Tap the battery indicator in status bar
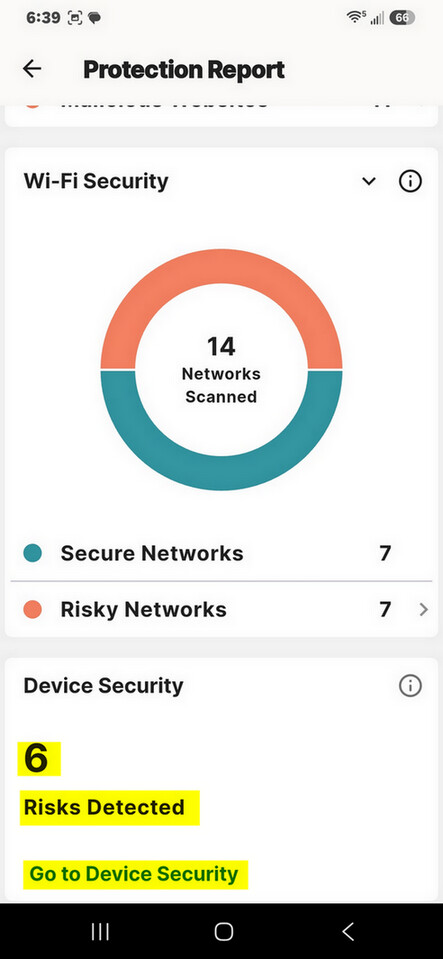 tap(402, 18)
